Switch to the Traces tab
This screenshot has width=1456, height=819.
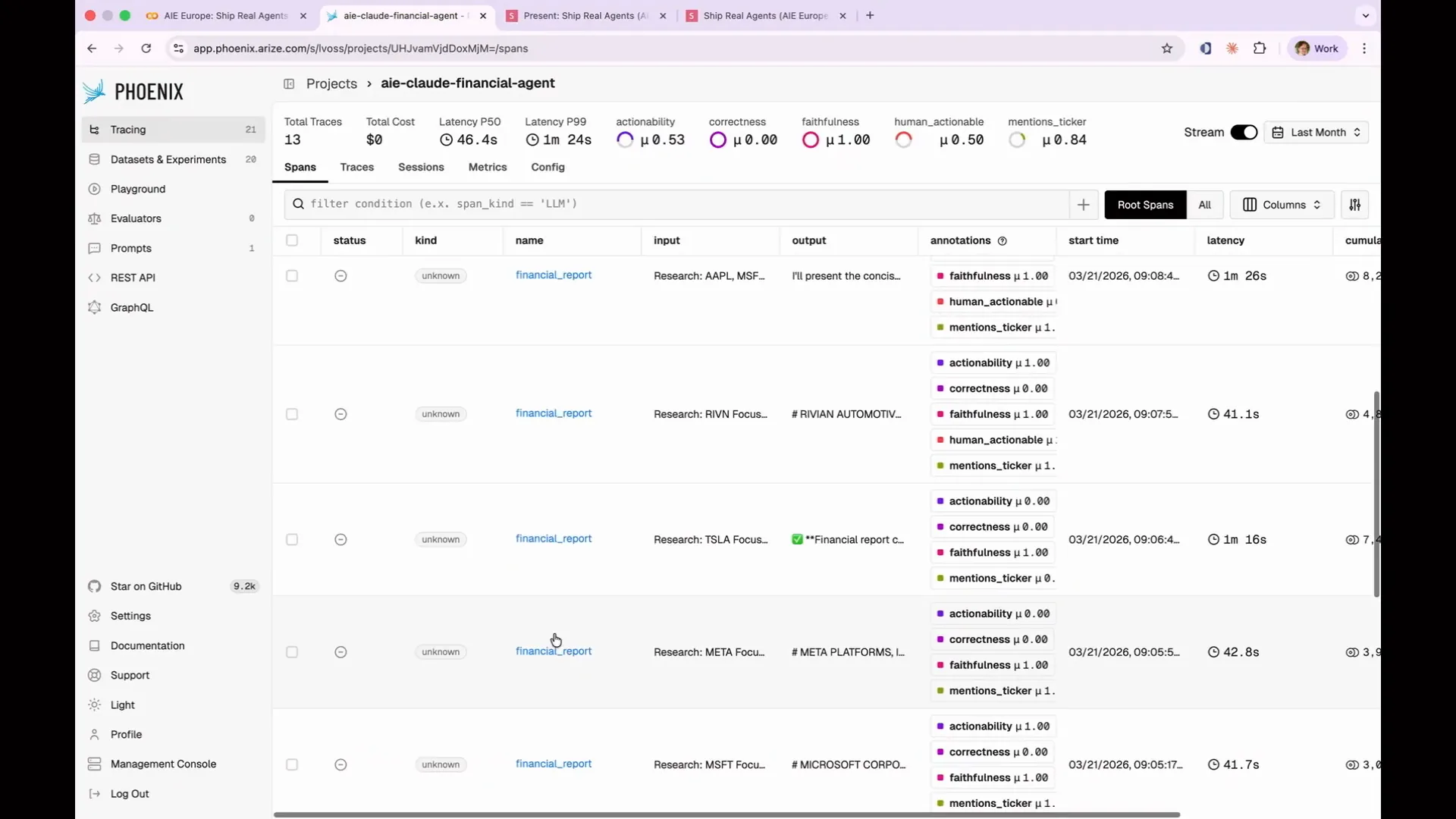coord(357,167)
